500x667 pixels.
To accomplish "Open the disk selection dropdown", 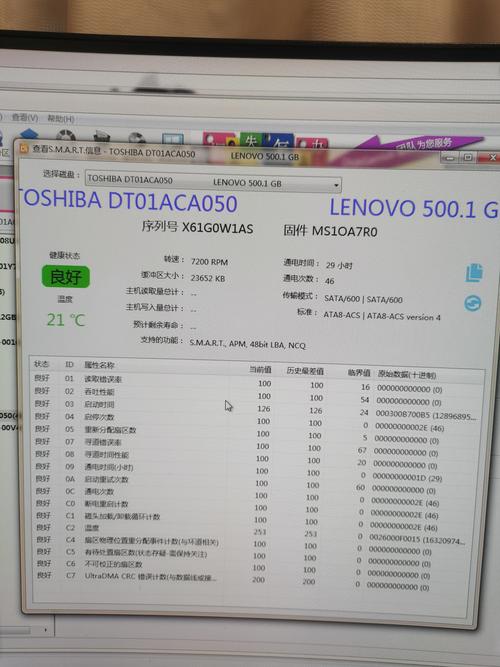I will pyautogui.click(x=213, y=182).
